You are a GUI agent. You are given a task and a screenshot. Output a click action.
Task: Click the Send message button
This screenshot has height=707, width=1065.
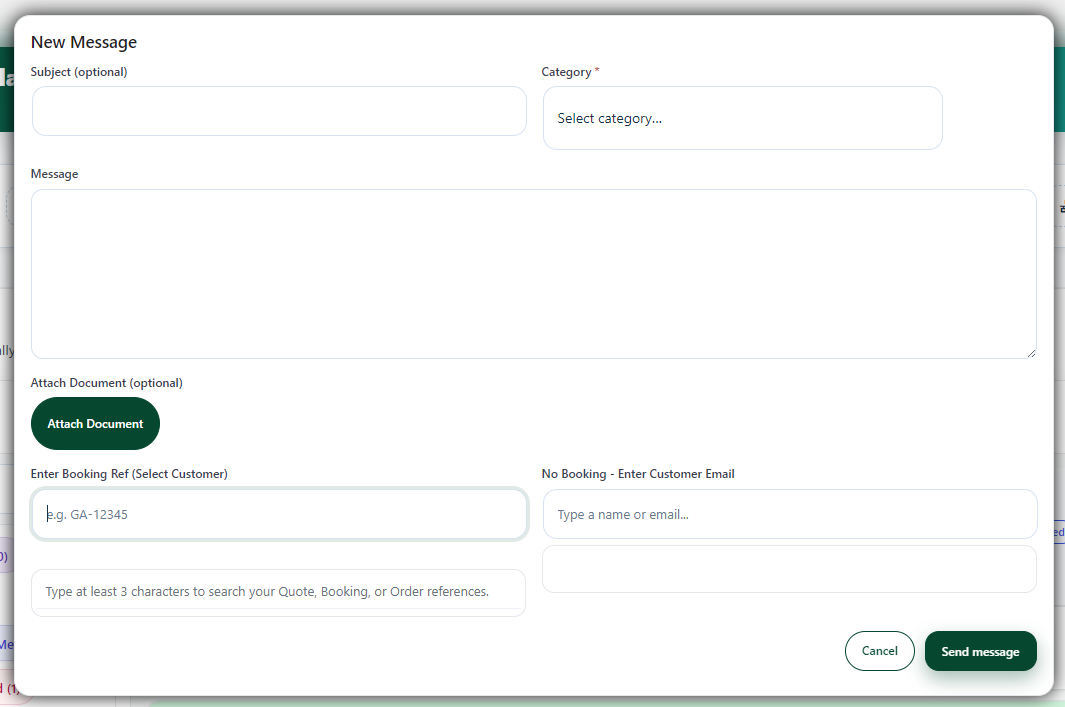point(980,651)
